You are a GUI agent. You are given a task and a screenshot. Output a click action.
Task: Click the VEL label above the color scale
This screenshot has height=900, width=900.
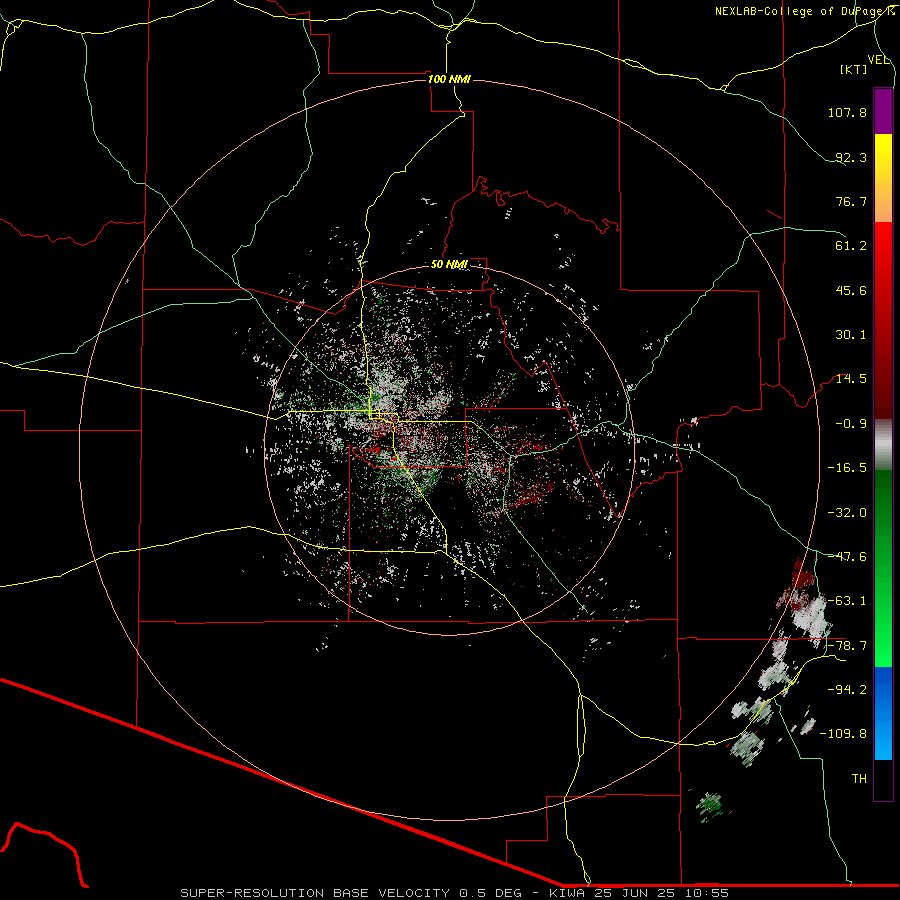(x=878, y=60)
